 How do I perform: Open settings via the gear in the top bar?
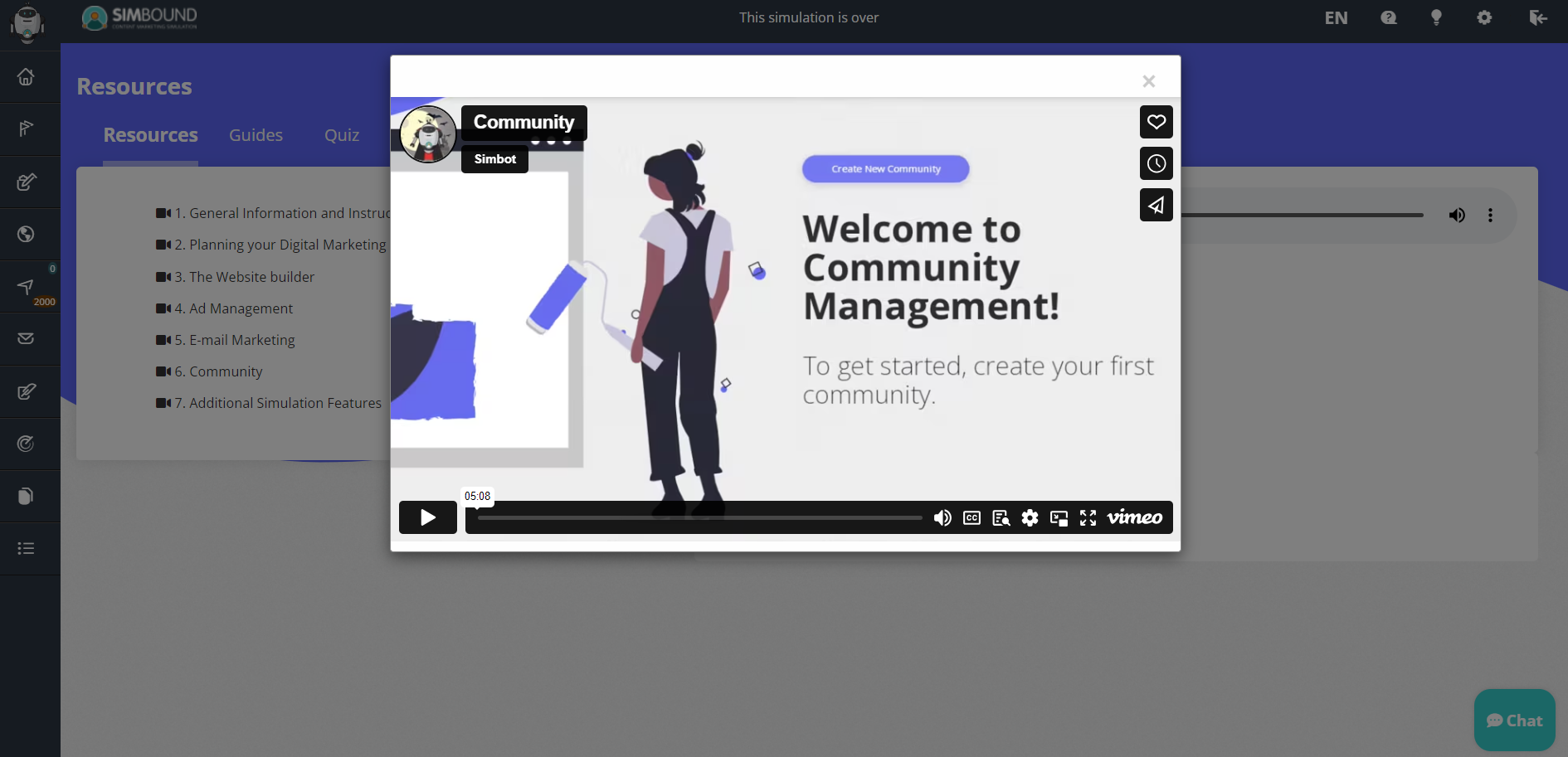[1484, 17]
